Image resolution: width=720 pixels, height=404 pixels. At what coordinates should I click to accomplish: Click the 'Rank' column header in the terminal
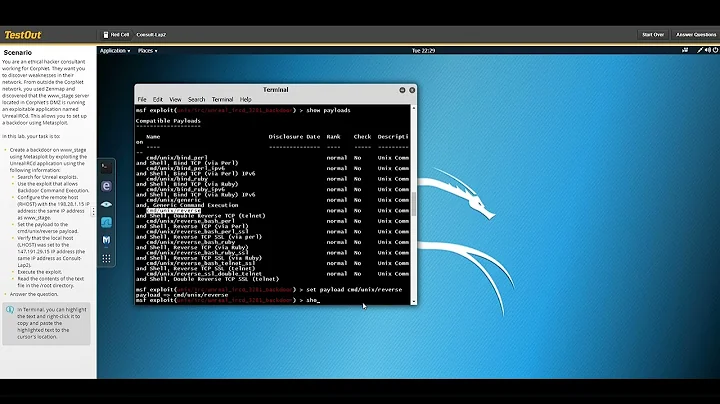point(333,137)
